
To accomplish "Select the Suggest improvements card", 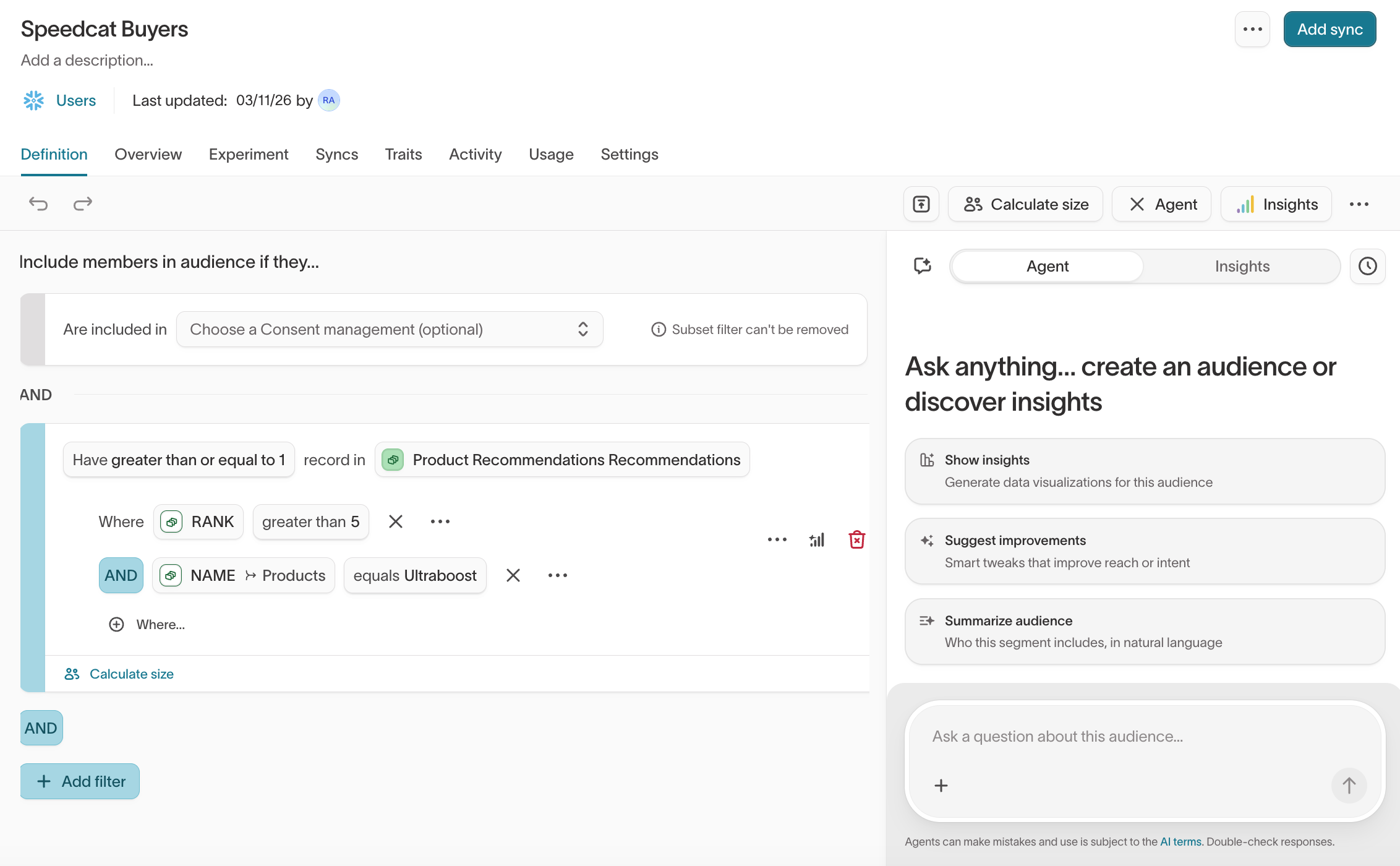I will pos(1145,551).
